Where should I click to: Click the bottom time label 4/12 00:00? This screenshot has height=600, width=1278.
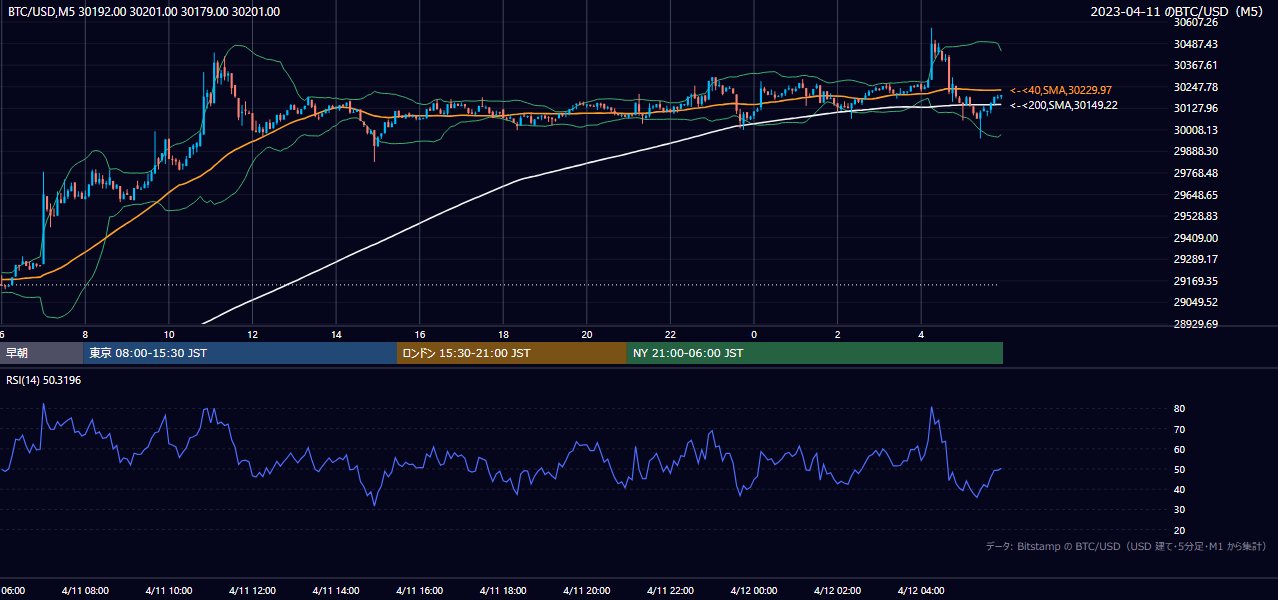(754, 591)
